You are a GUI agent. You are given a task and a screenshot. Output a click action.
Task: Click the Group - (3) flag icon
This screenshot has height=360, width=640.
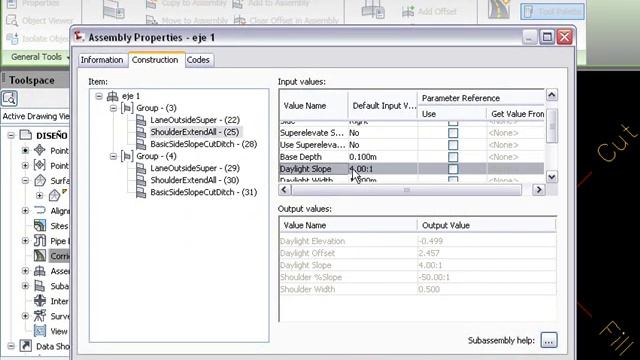pyautogui.click(x=127, y=108)
